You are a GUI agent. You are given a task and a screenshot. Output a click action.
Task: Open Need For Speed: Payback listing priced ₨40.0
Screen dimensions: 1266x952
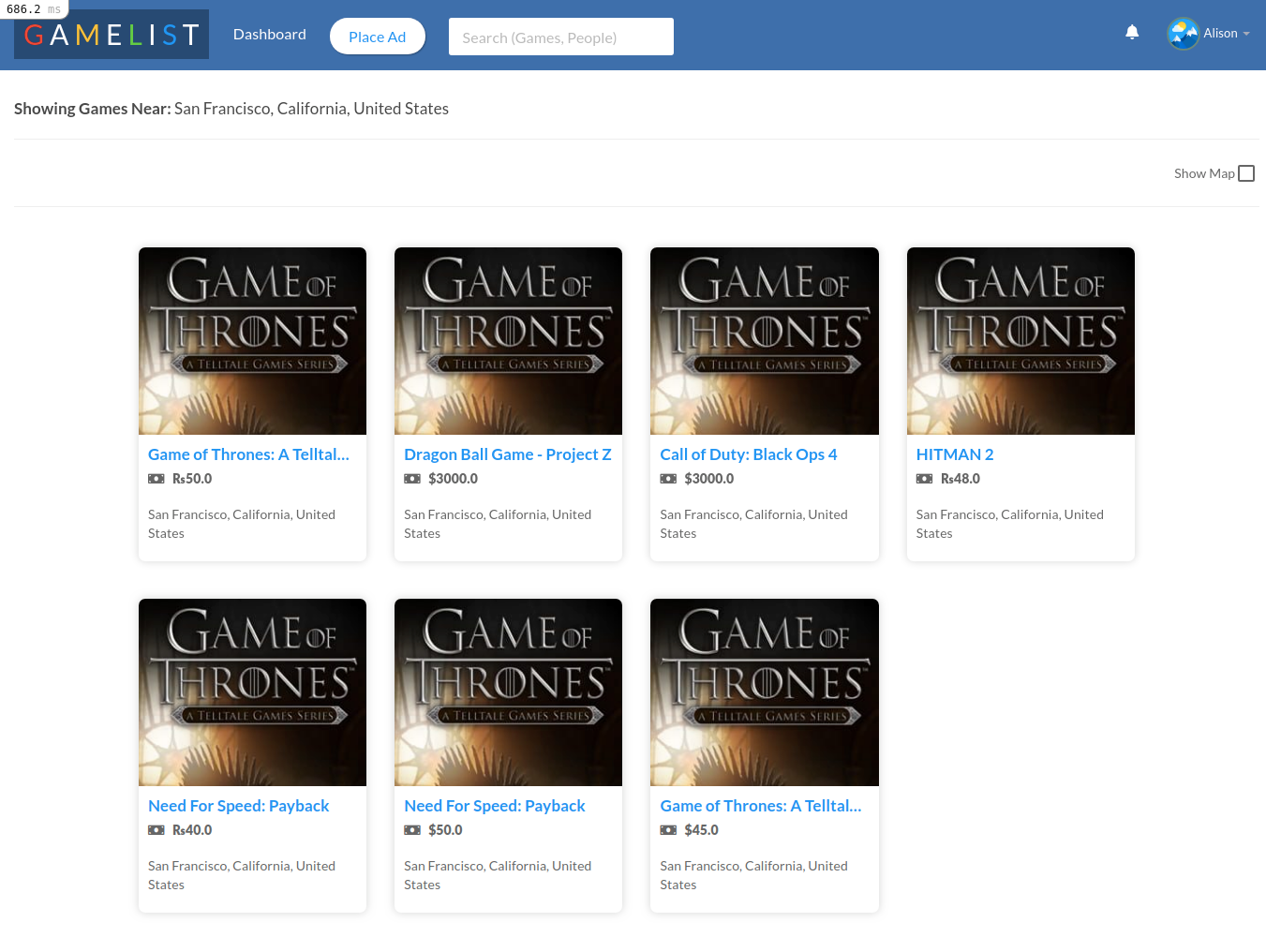tap(239, 806)
